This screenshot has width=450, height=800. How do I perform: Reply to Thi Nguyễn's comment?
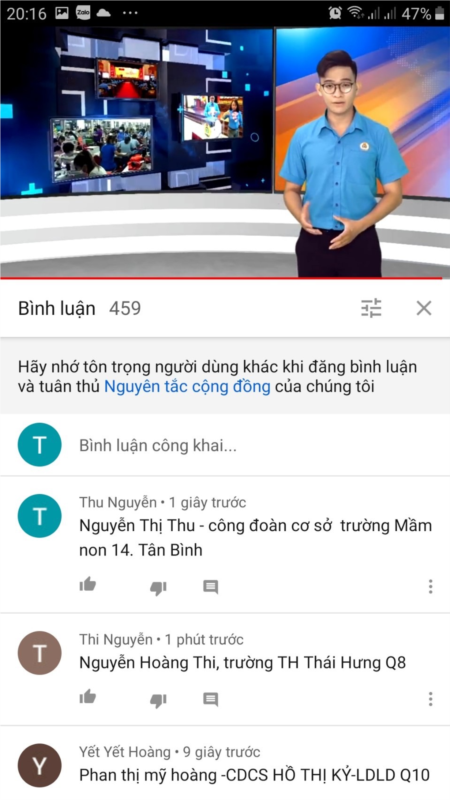click(x=211, y=699)
